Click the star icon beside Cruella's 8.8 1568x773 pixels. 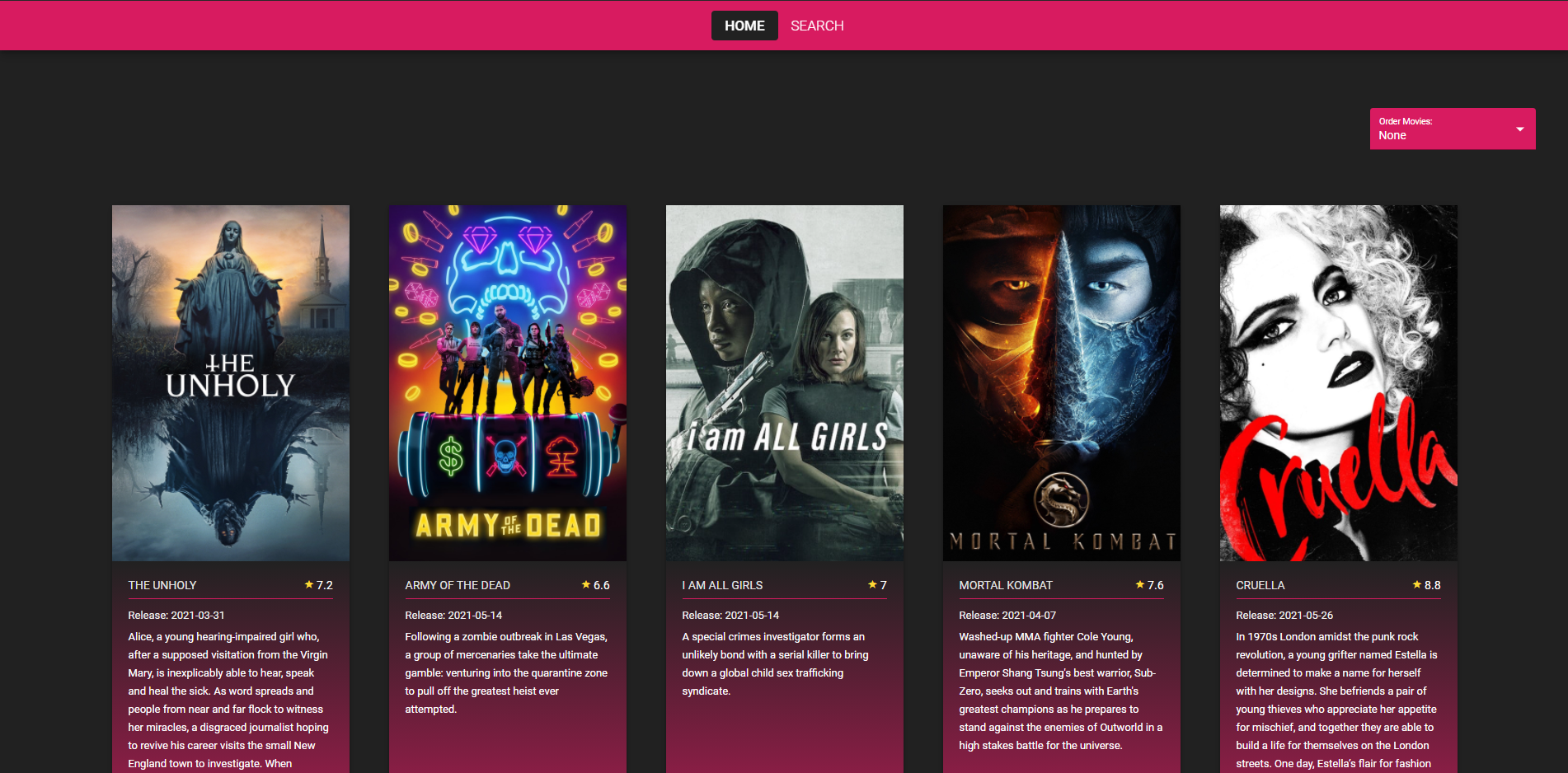(x=1417, y=584)
